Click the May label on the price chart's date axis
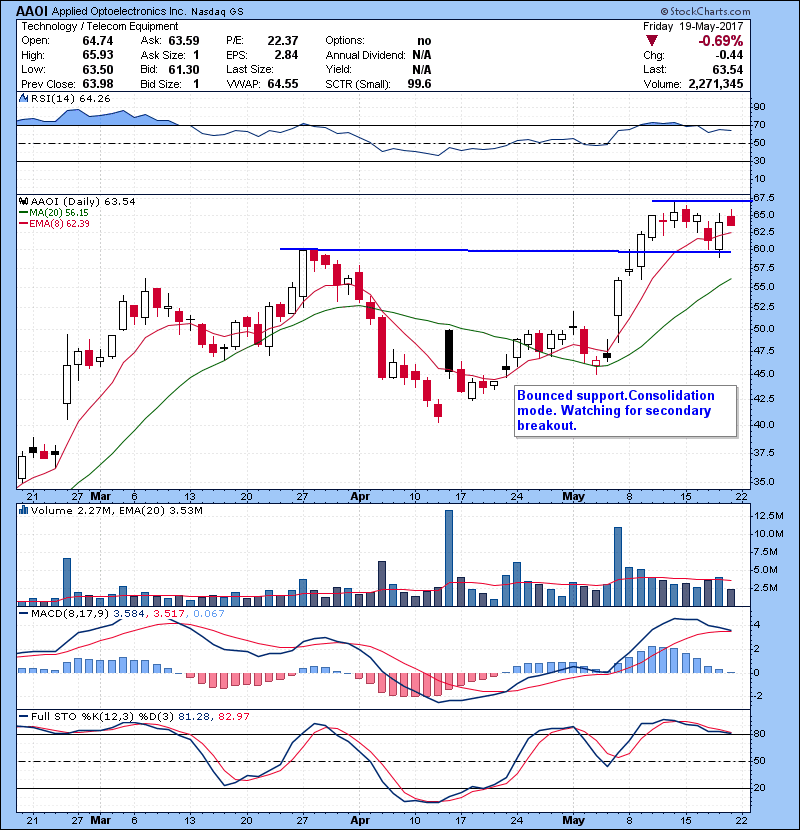 [573, 497]
